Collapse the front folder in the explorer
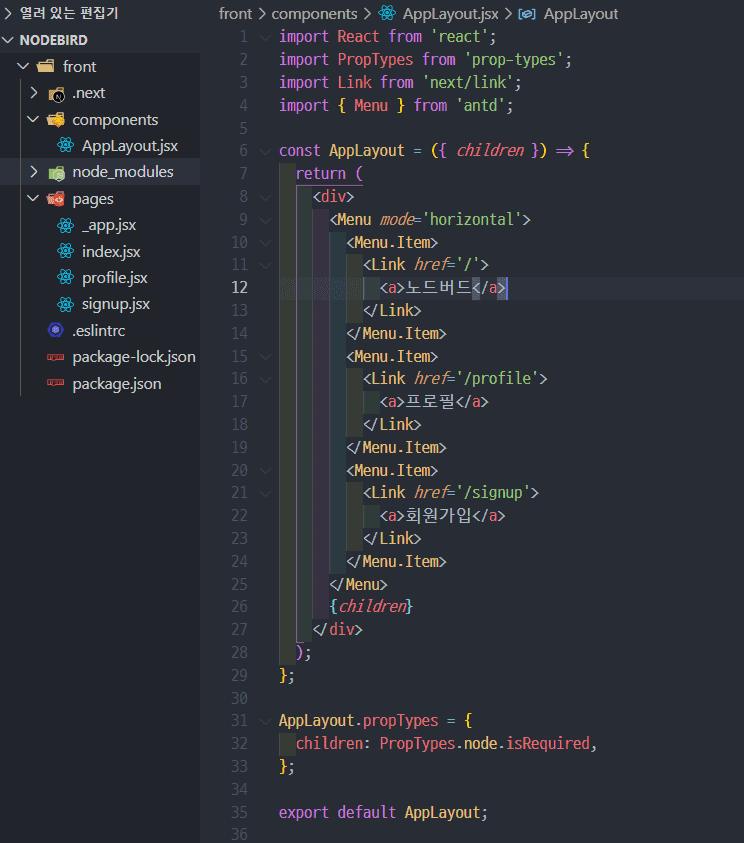 (x=22, y=66)
